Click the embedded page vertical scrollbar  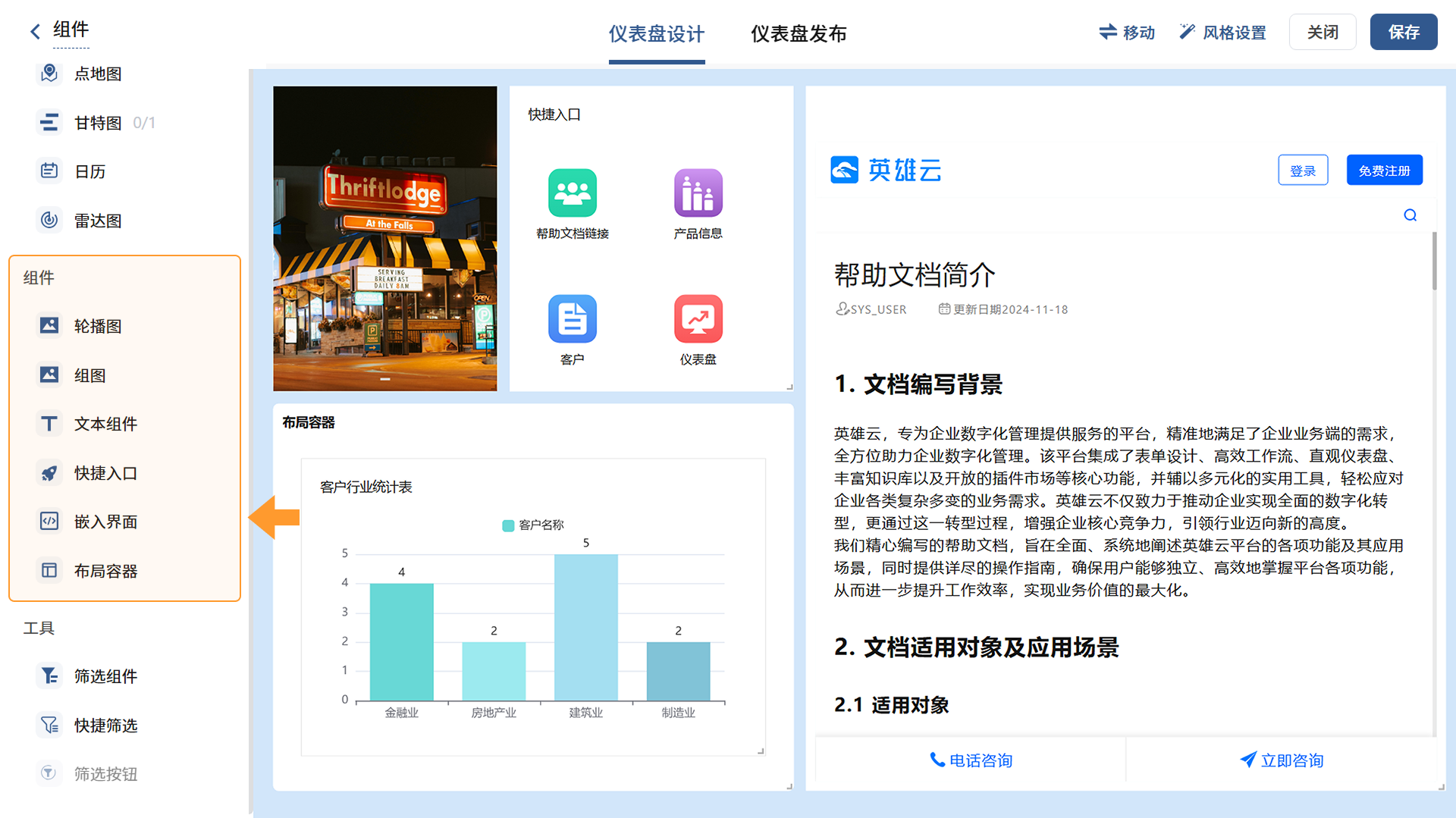pos(1434,261)
